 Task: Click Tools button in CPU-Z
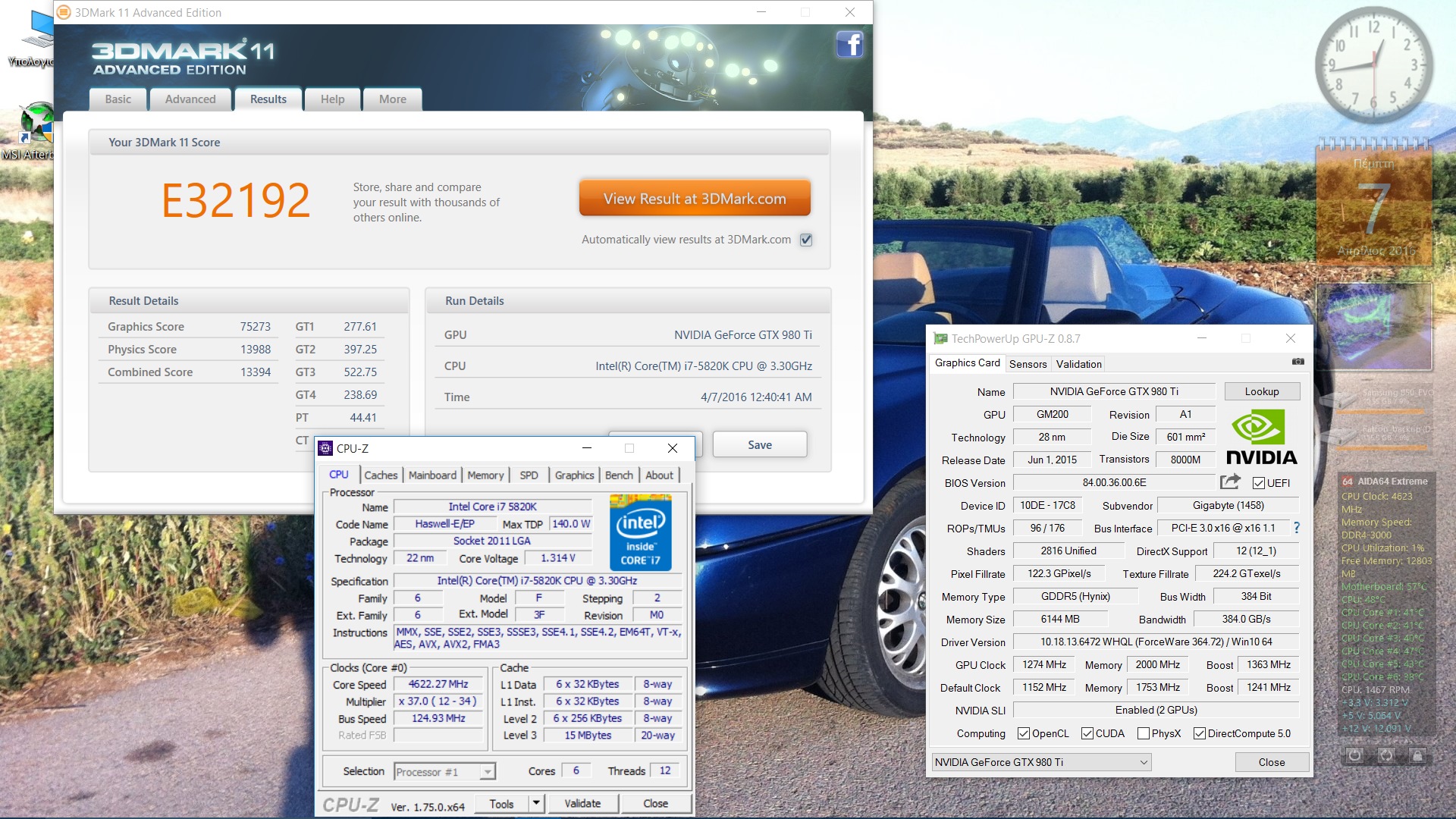501,803
